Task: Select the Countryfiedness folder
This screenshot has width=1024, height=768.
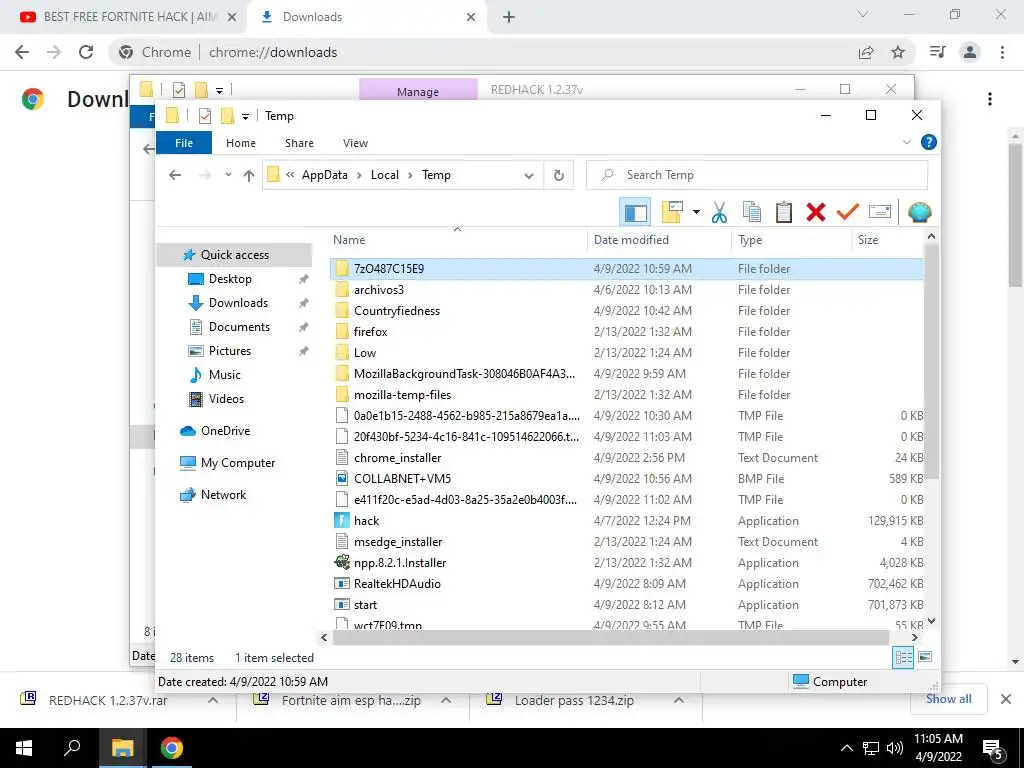Action: (x=628, y=311)
